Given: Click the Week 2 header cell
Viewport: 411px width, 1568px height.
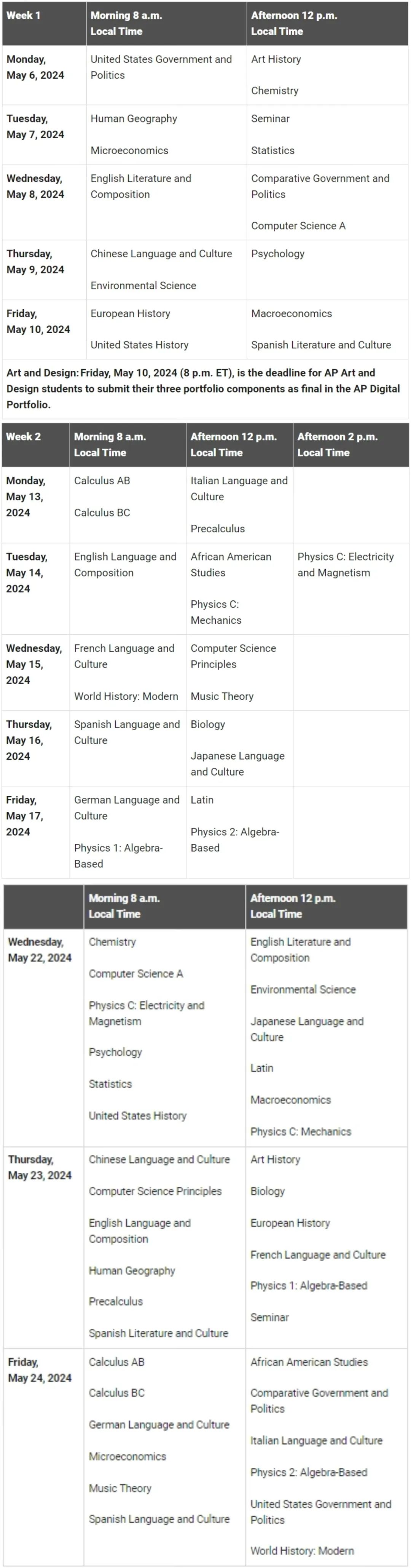Looking at the screenshot, I should click(x=35, y=445).
